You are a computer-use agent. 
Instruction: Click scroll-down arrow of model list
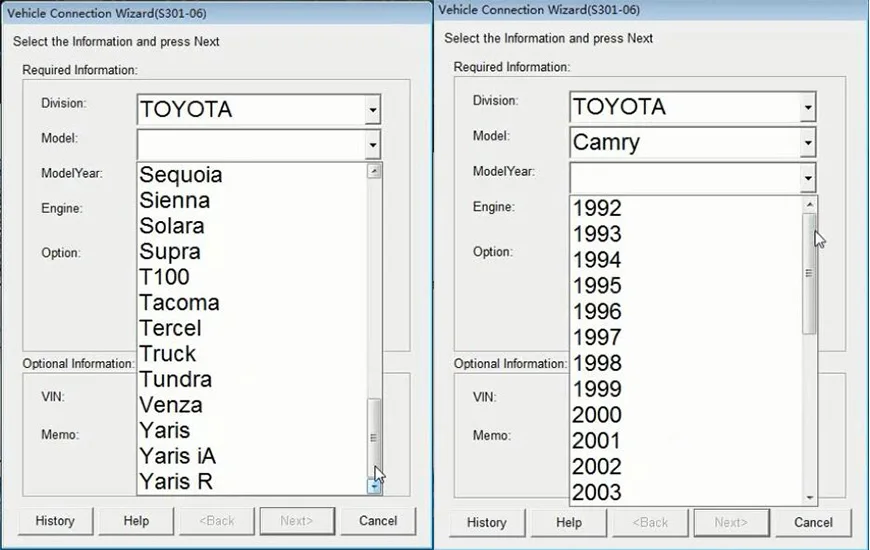point(374,487)
